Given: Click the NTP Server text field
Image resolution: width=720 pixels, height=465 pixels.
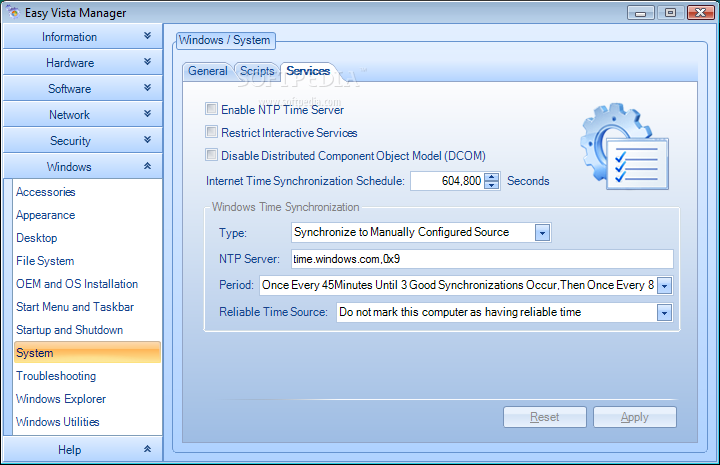Looking at the screenshot, I should pos(482,259).
